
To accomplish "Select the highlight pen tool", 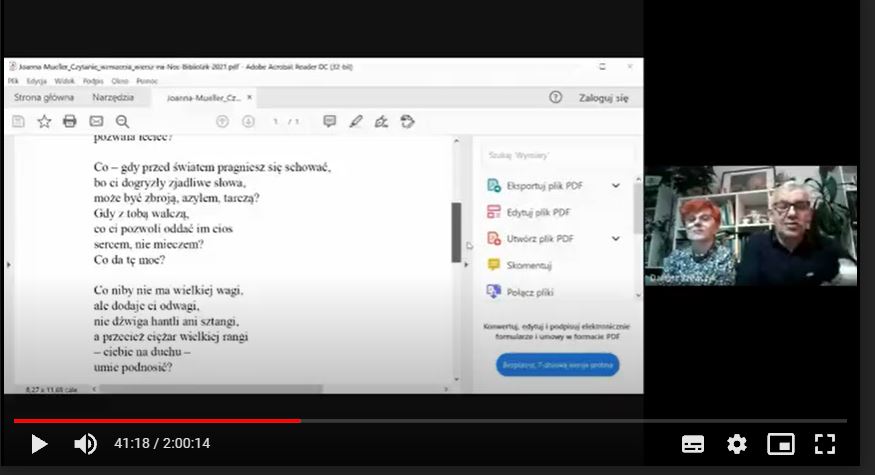I will (x=355, y=121).
